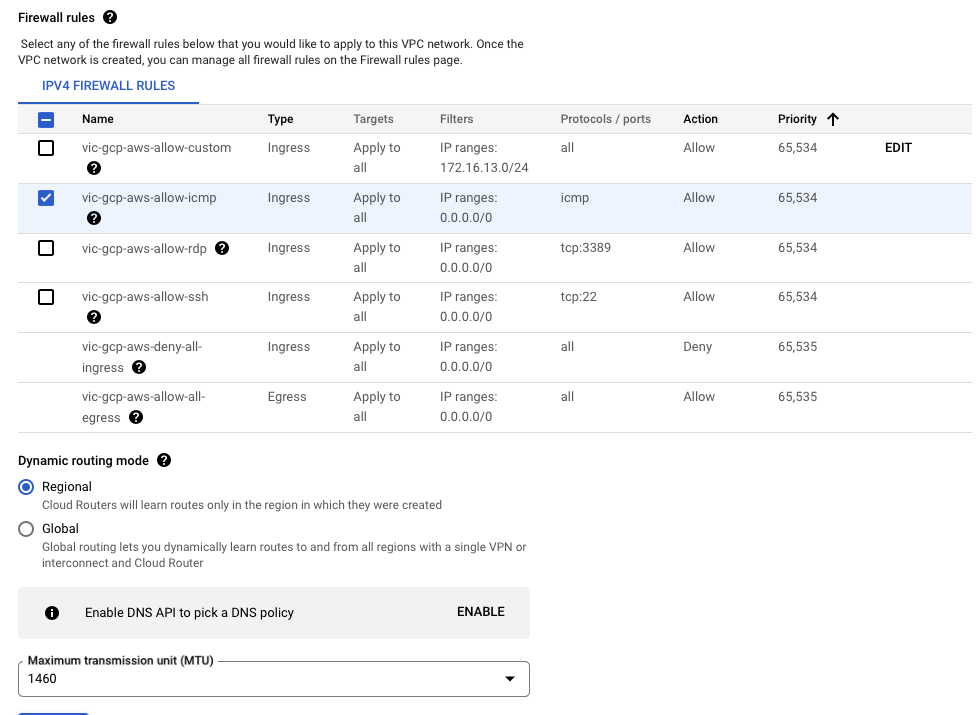Open help icon for vic-gcp-aws-allow-custom rule
The height and width of the screenshot is (715, 978).
tap(94, 168)
